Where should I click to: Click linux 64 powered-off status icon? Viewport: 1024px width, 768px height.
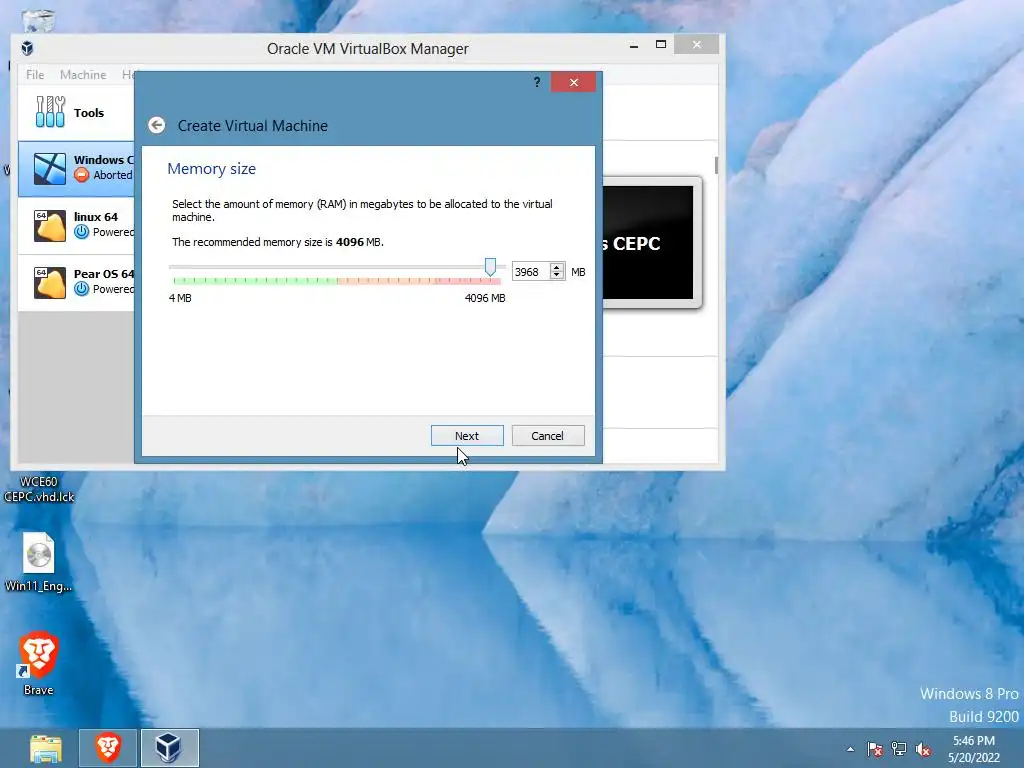pyautogui.click(x=82, y=232)
